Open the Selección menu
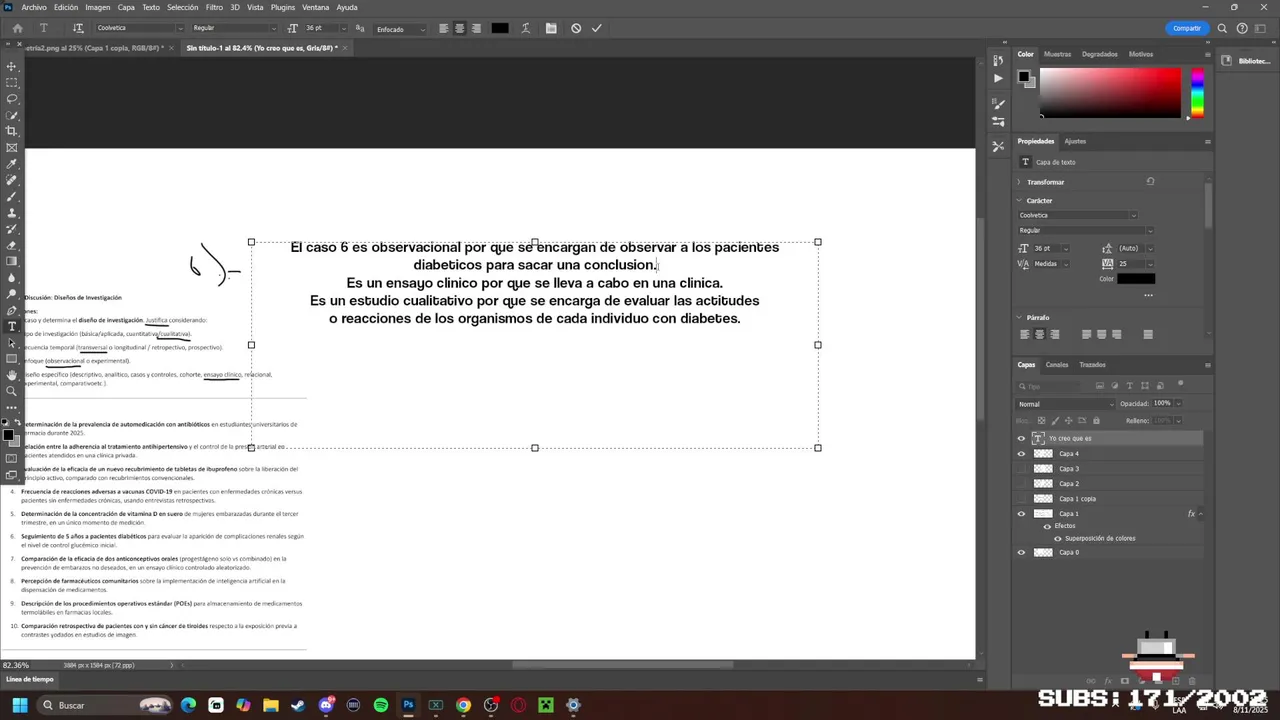Viewport: 1280px width, 720px height. point(182,7)
